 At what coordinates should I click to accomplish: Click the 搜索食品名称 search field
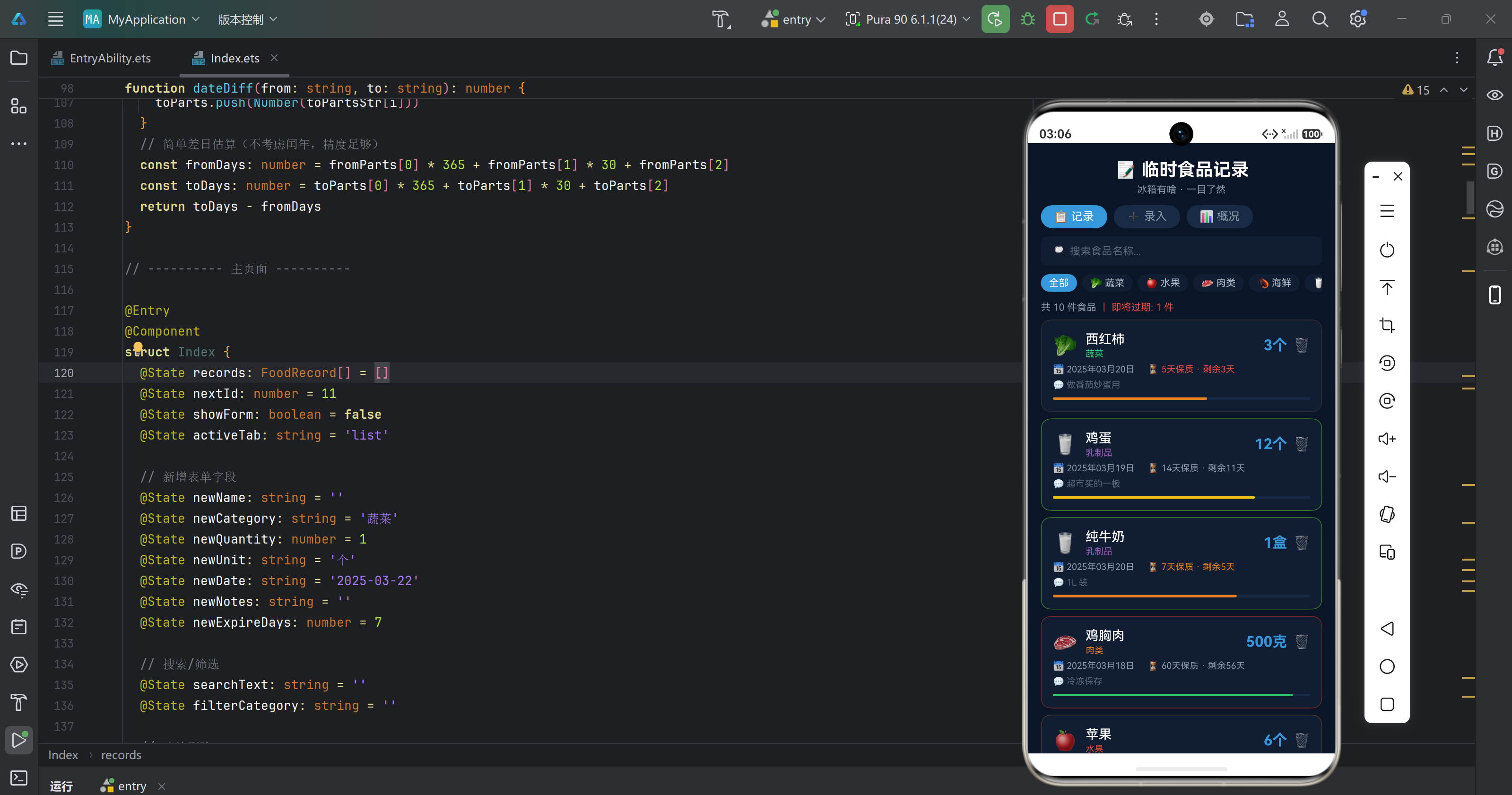click(x=1181, y=251)
